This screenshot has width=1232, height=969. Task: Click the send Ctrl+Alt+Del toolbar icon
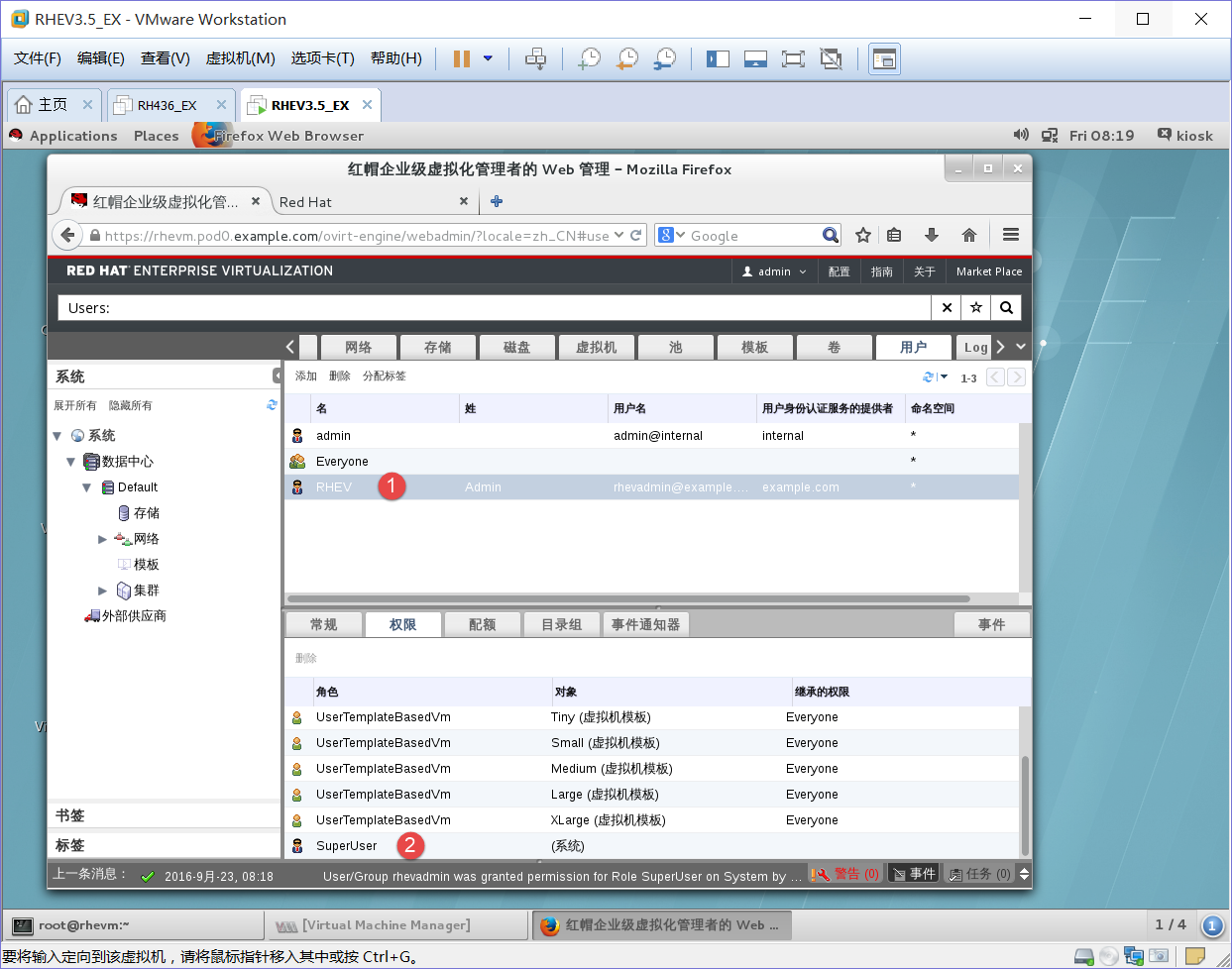[x=535, y=58]
